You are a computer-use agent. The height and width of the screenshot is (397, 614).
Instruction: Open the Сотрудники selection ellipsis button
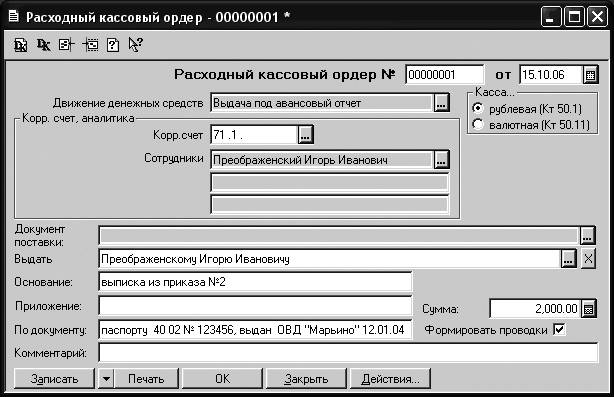pyautogui.click(x=441, y=160)
